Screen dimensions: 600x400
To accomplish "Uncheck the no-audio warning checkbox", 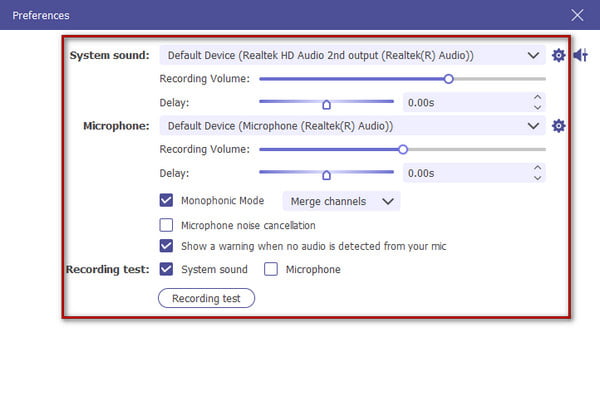I will (166, 246).
